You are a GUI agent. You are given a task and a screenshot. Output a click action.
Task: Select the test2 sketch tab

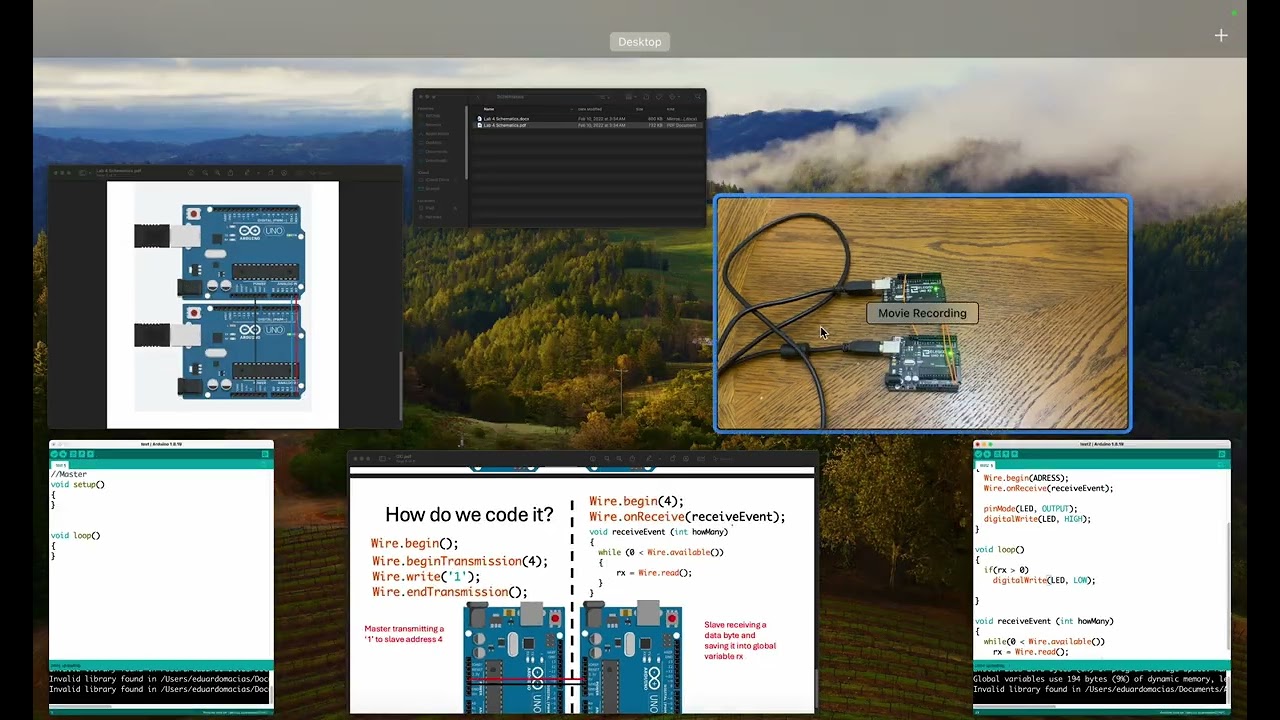coord(987,465)
